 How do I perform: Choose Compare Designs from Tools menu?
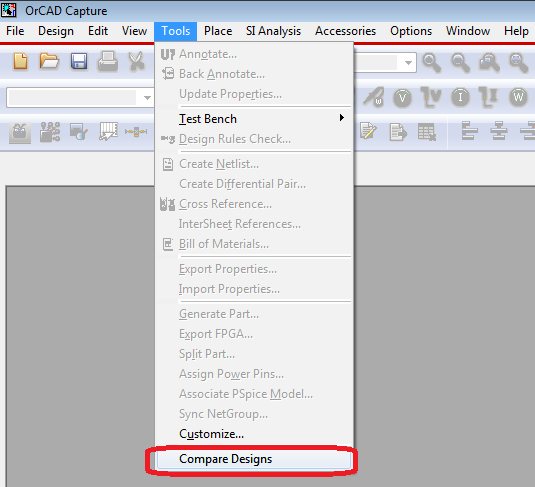(254, 459)
